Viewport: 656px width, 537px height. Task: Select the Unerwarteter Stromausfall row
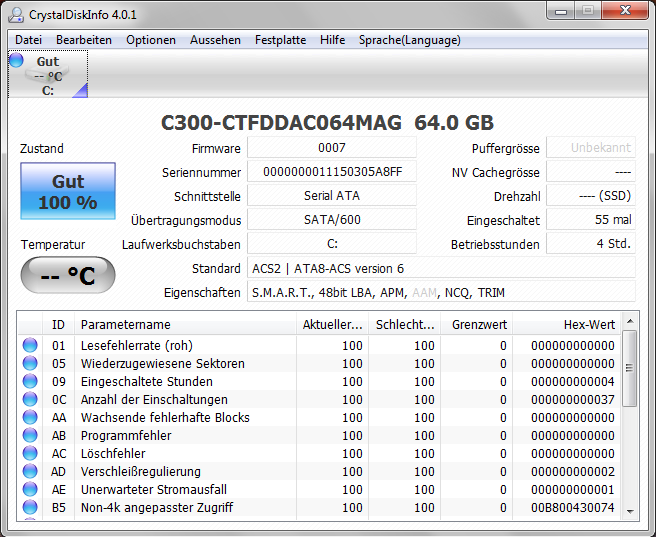[319, 489]
